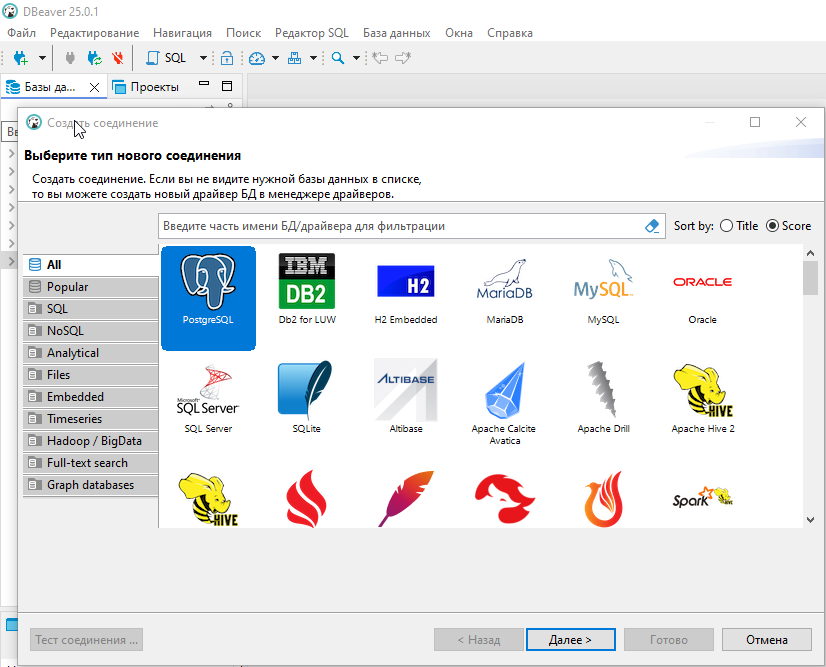Choose the Apache Hive 2 driver
The image size is (826, 667).
point(703,398)
